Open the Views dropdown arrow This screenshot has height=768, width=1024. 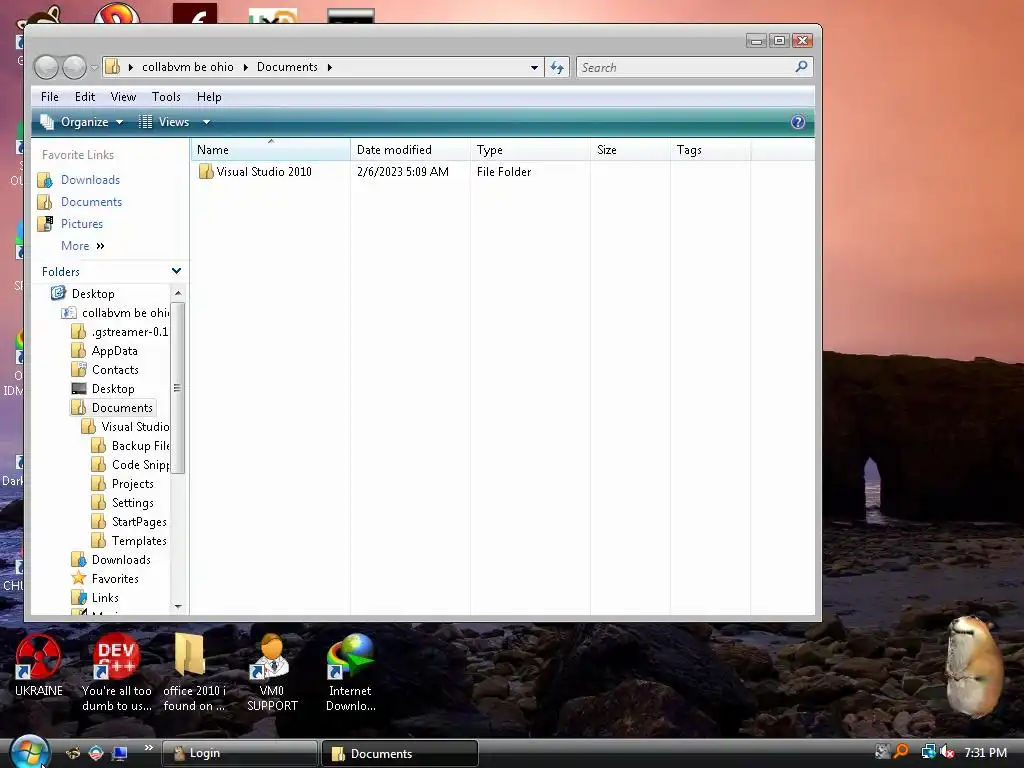206,122
